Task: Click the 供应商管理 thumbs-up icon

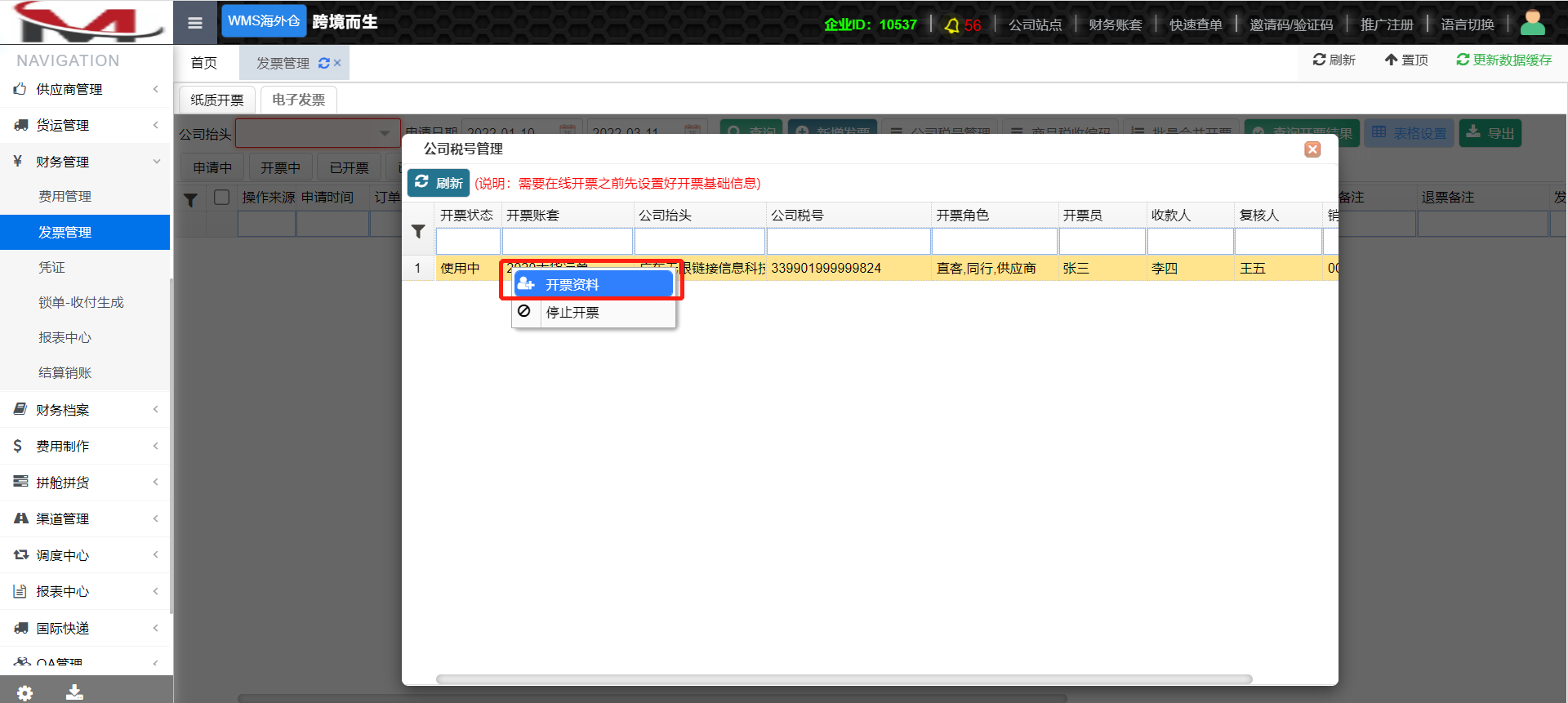Action: 20,89
